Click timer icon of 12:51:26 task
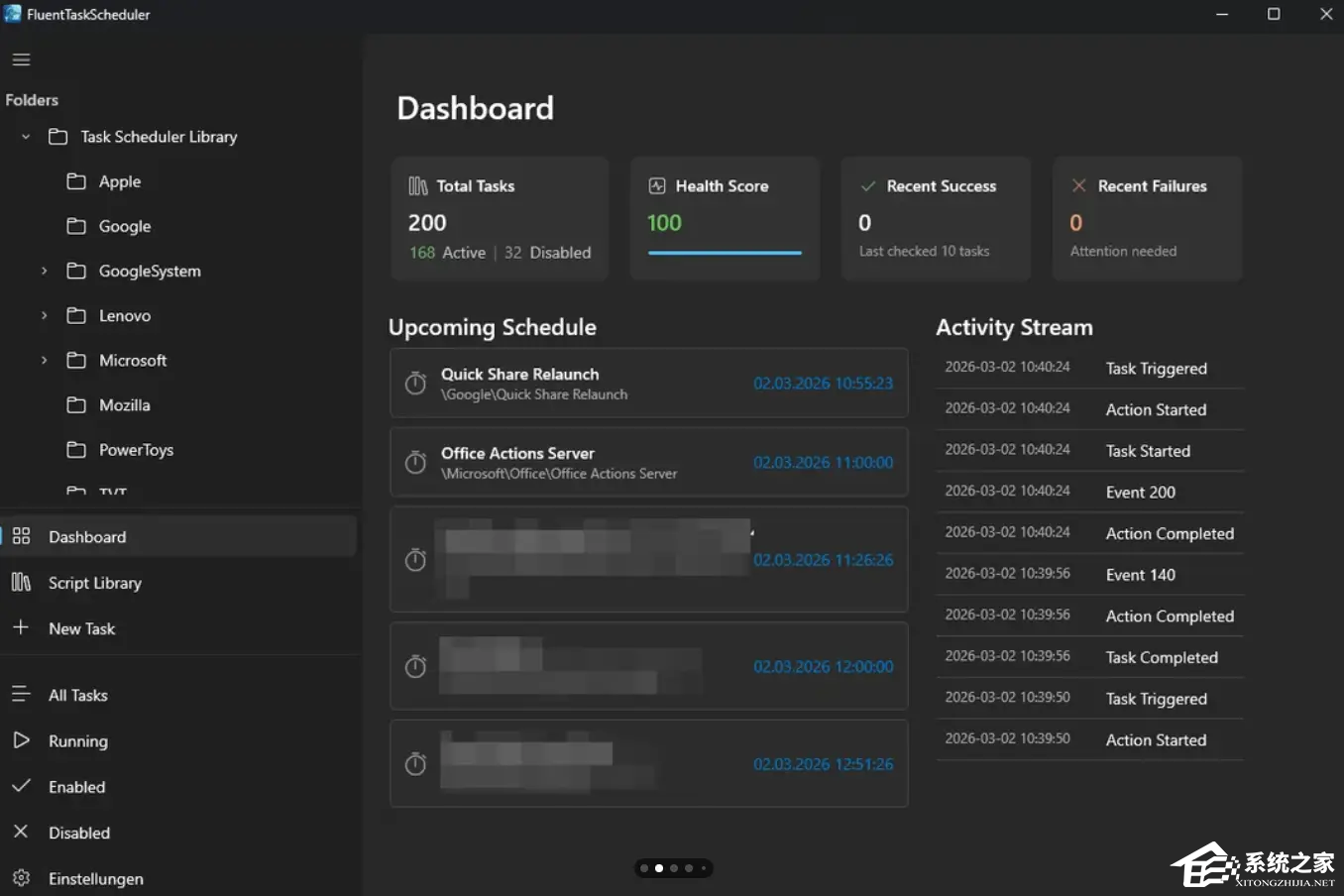This screenshot has height=896, width=1344. 416,764
